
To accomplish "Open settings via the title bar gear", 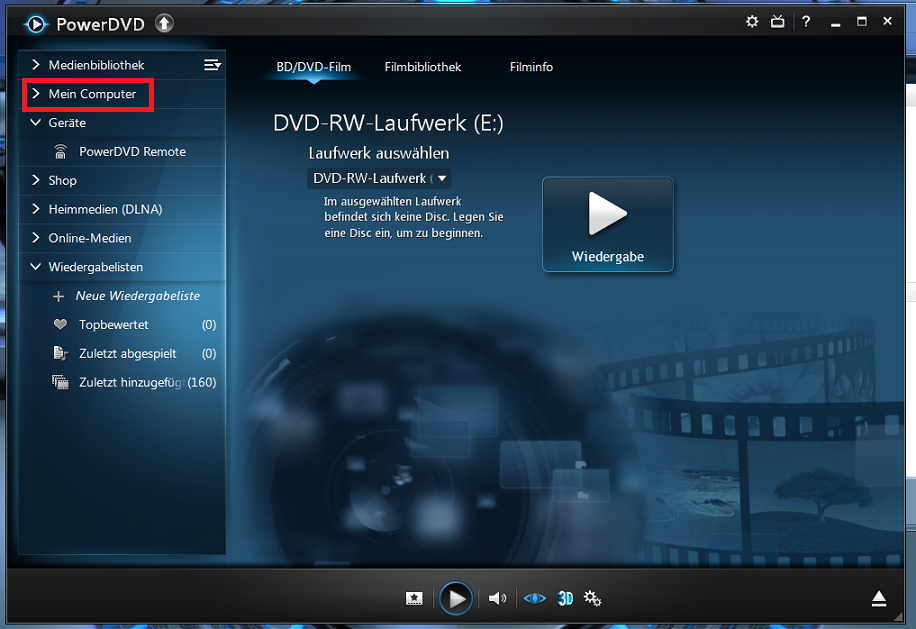I will pos(752,22).
